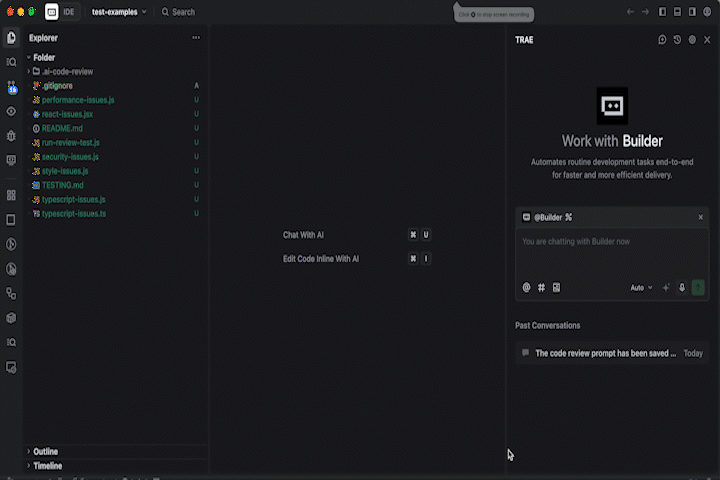Click the Search box in title bar

coord(179,12)
